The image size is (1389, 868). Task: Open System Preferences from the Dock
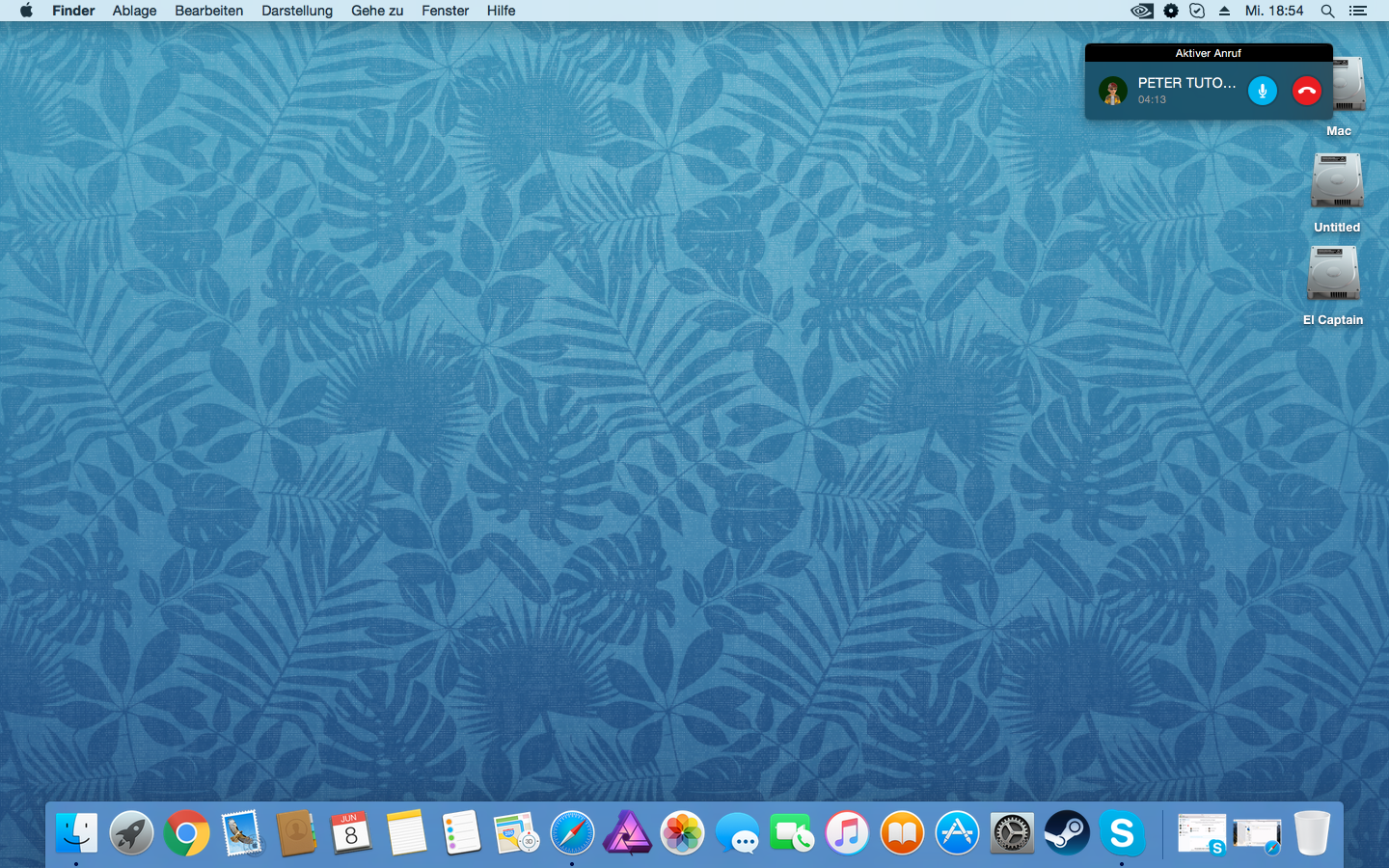[x=1012, y=832]
